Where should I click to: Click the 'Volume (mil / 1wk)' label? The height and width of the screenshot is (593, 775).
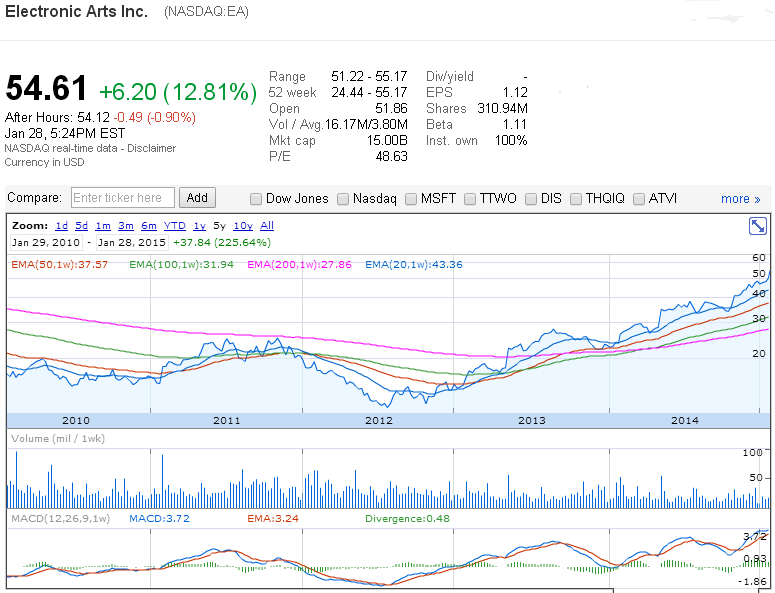[58, 438]
